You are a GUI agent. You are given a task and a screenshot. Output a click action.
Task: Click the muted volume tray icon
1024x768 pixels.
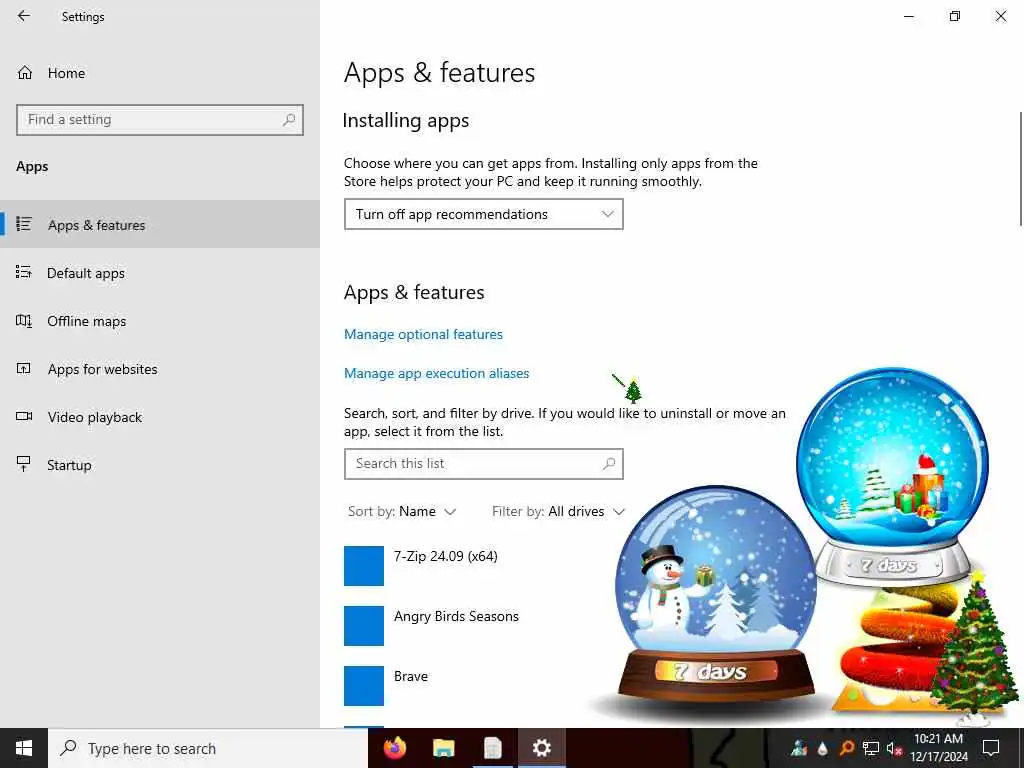pos(894,748)
